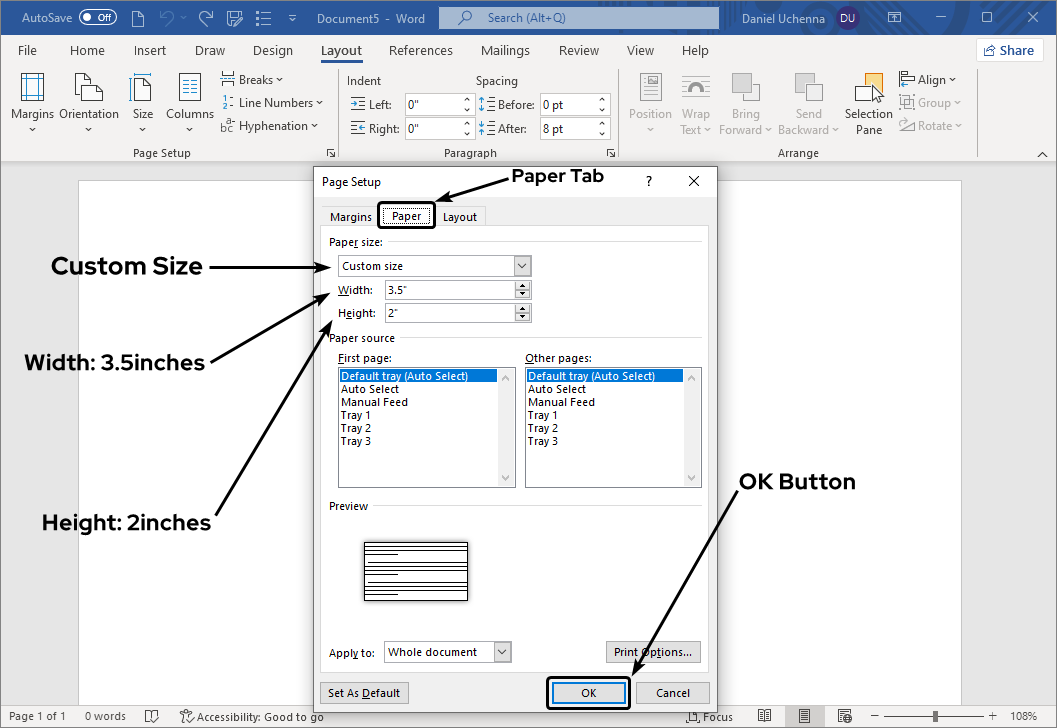Click the Accessibility status bar indicator
This screenshot has height=728, width=1057.
pyautogui.click(x=251, y=716)
